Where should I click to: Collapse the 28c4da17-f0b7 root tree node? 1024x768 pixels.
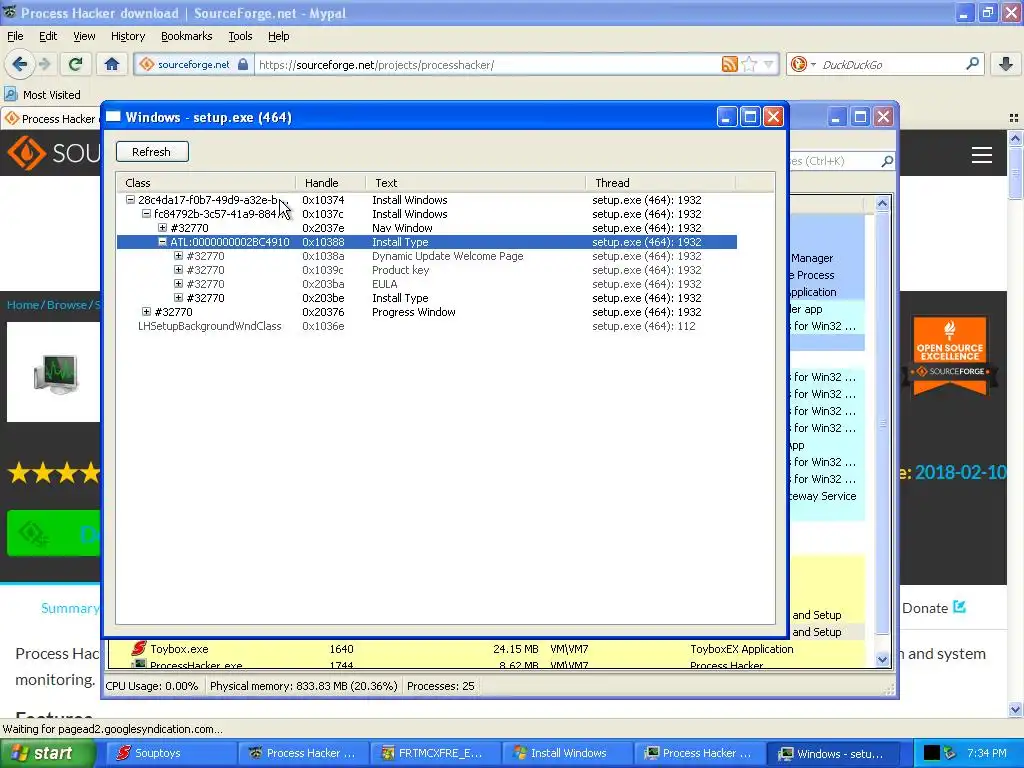[130, 200]
